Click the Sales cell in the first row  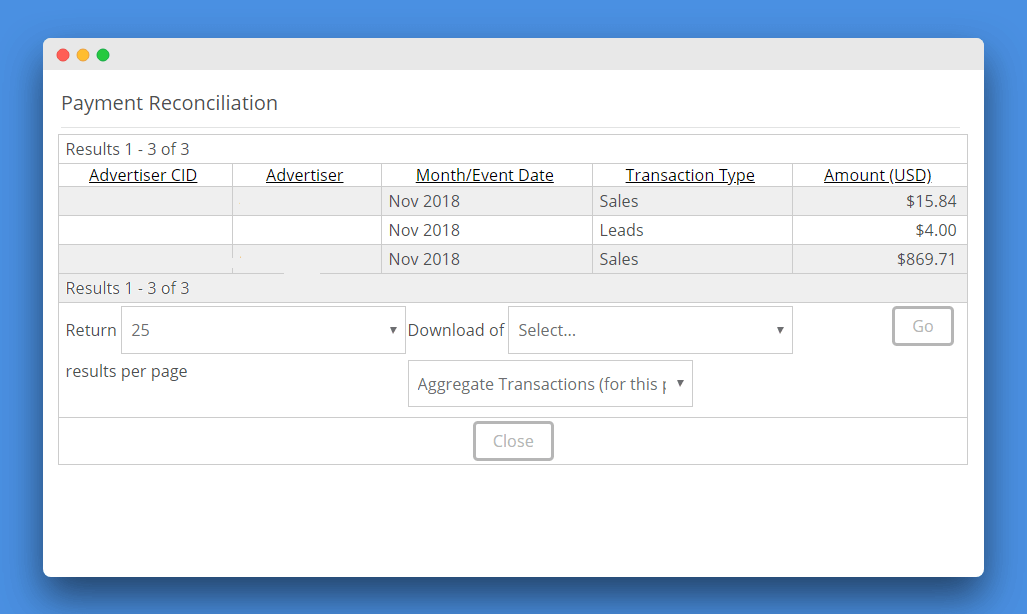coord(619,201)
